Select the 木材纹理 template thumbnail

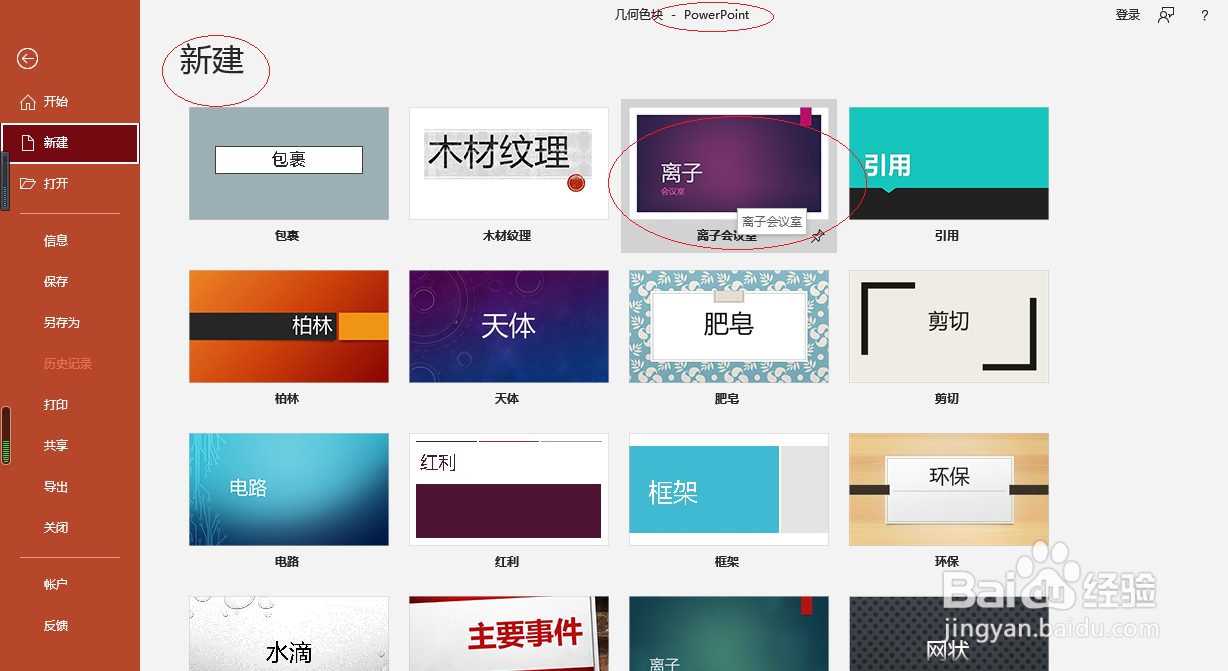click(x=509, y=163)
